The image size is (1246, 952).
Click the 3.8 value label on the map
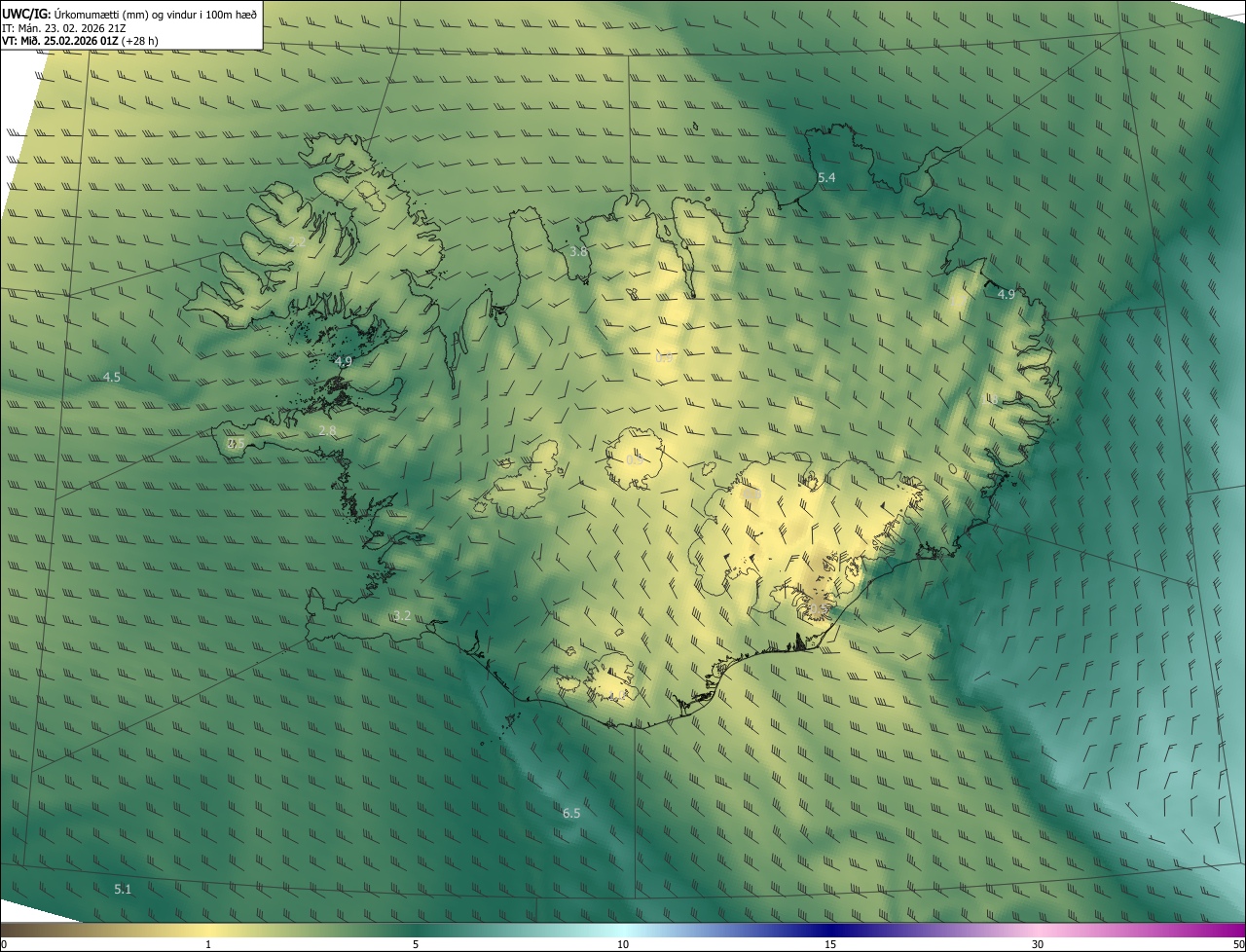tap(578, 252)
